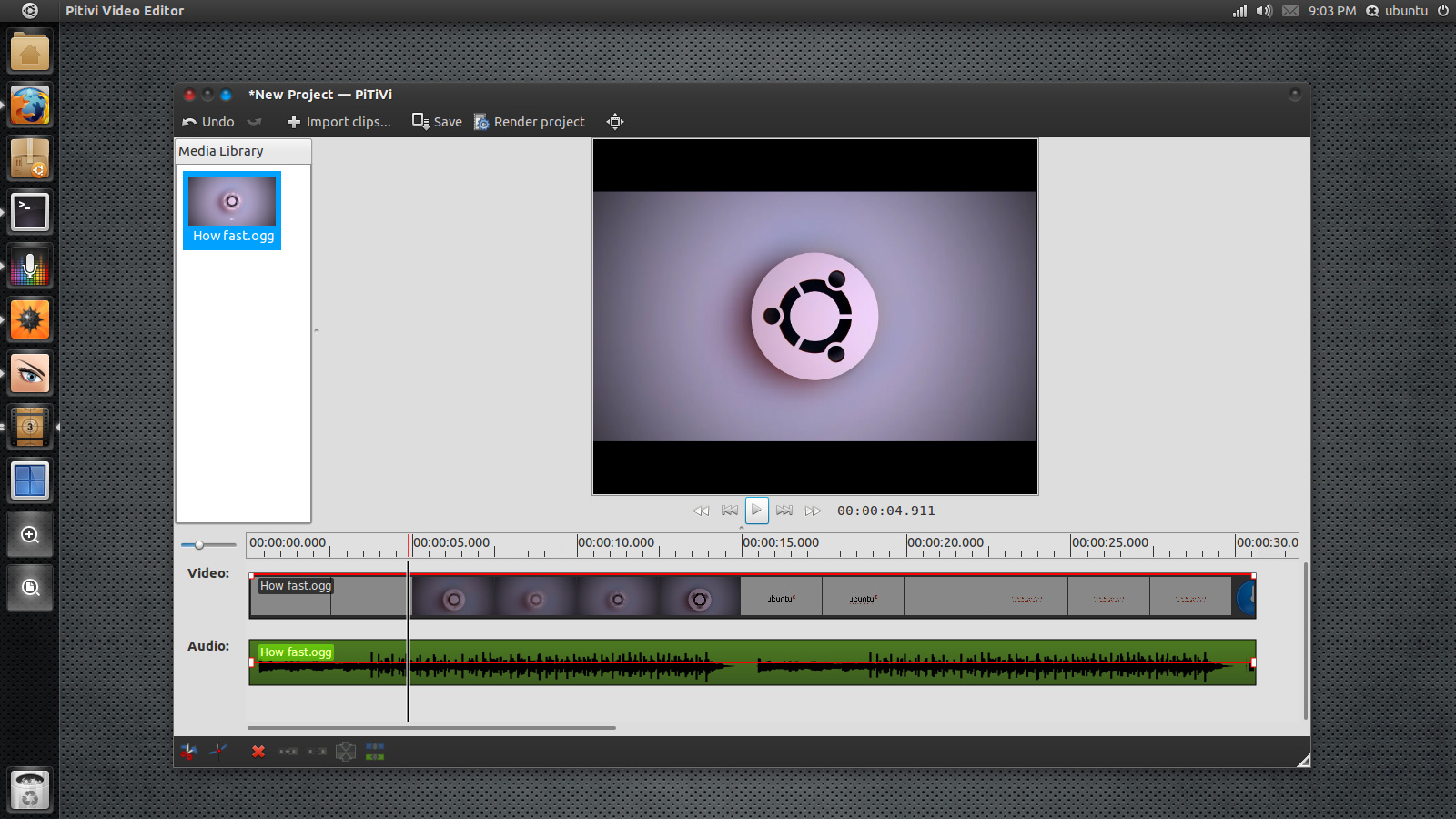Click the ungroup clips icon

[346, 752]
